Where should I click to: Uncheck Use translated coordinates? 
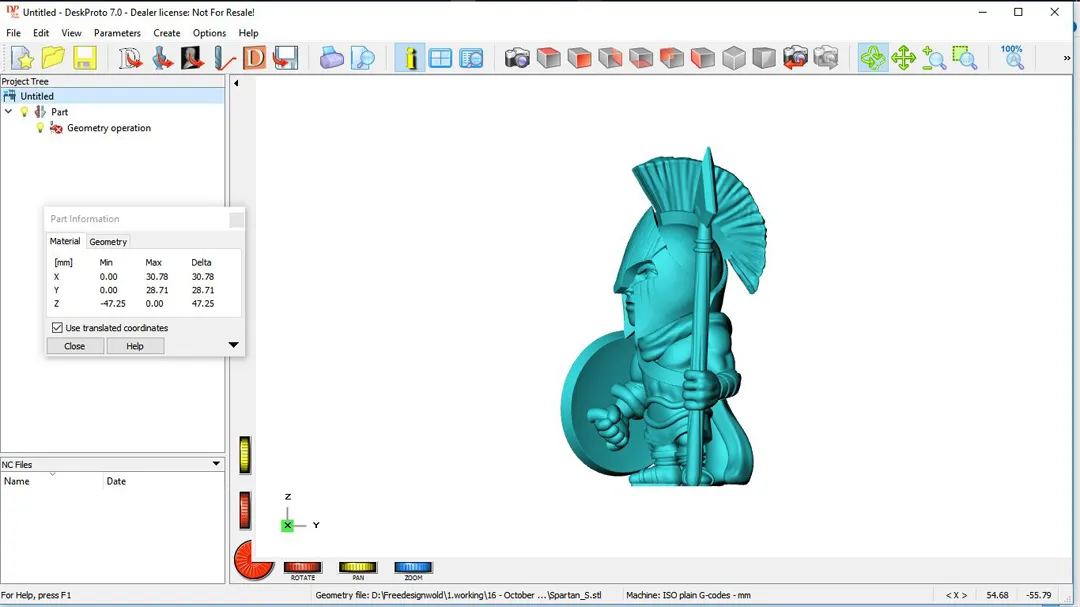point(57,328)
